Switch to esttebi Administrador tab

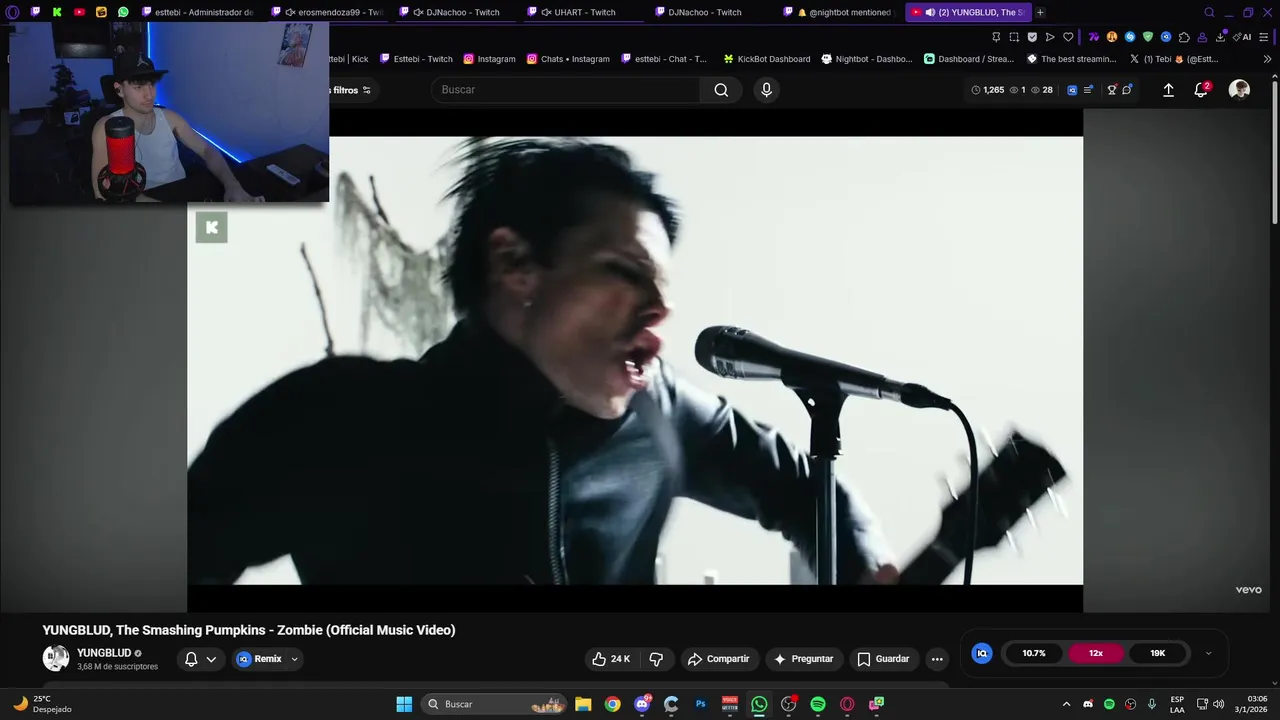[198, 12]
